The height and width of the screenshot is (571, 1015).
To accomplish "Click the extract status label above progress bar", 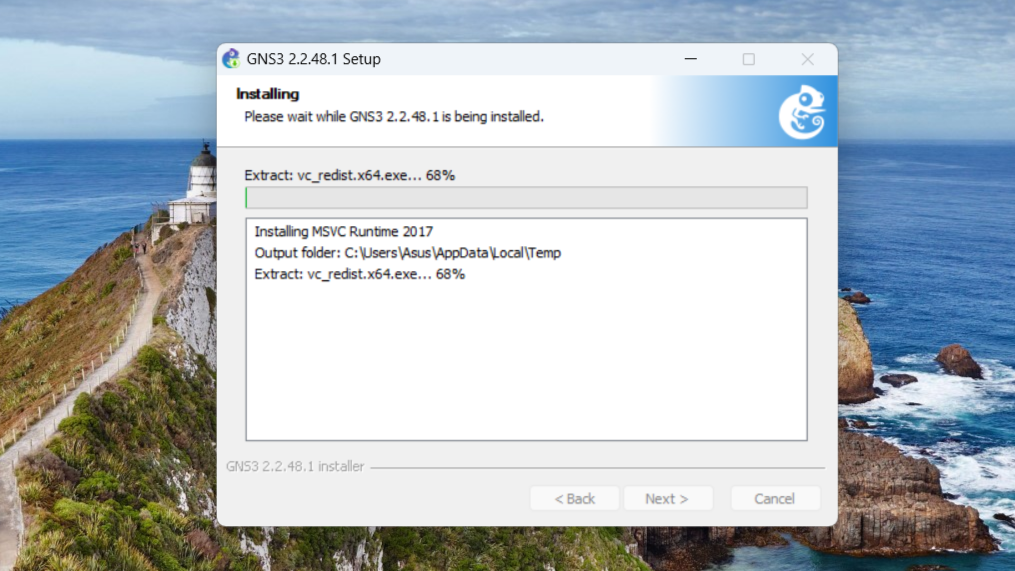I will pos(350,175).
